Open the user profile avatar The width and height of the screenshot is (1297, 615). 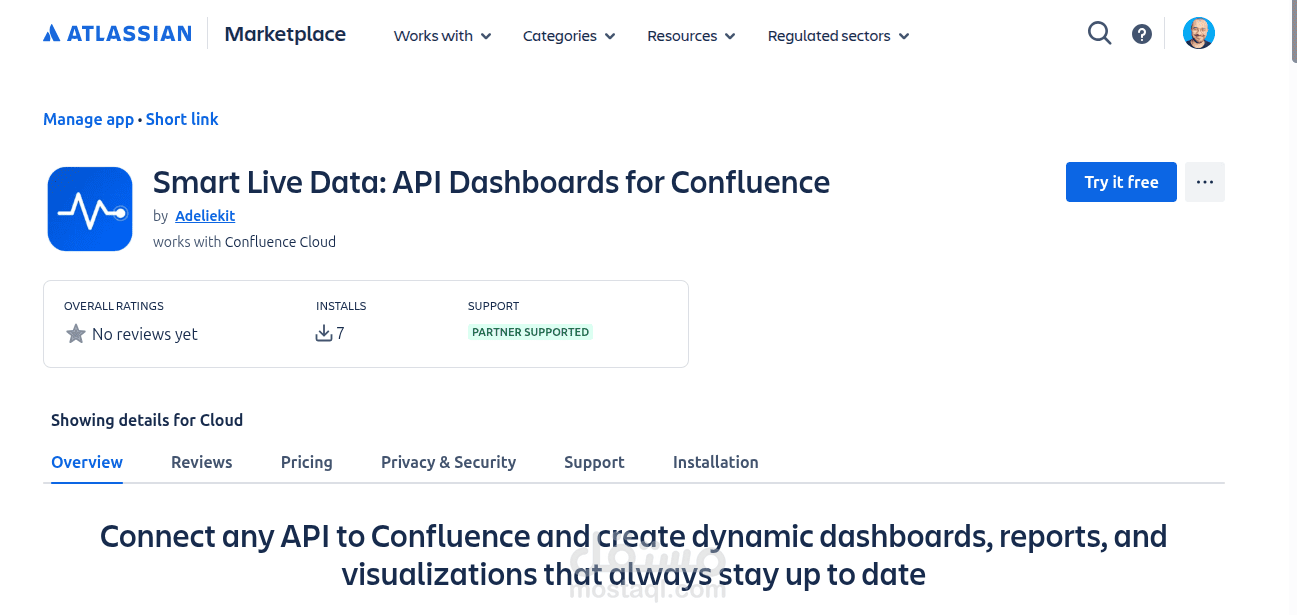(x=1198, y=33)
